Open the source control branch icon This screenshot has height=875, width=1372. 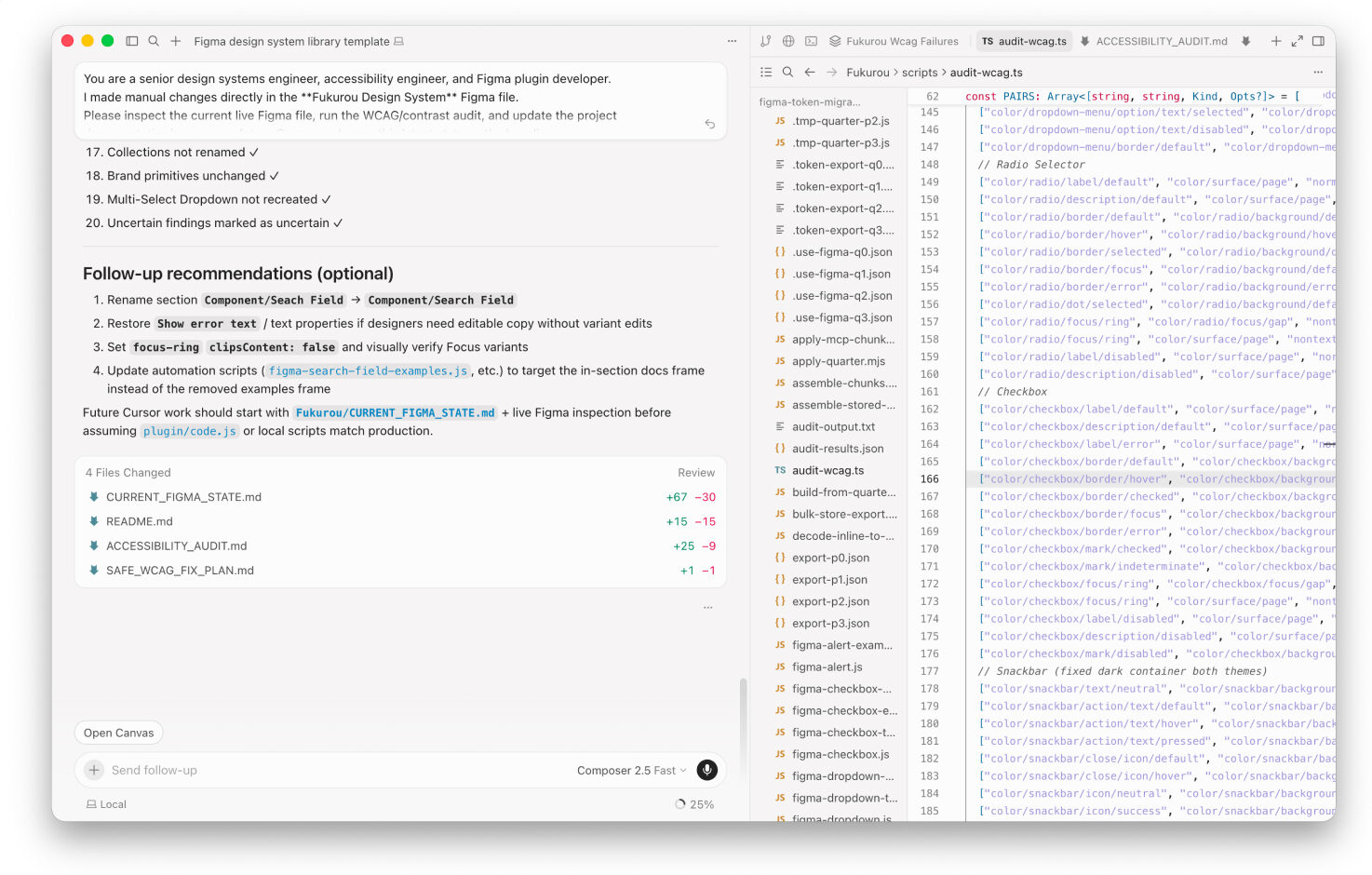pos(765,41)
